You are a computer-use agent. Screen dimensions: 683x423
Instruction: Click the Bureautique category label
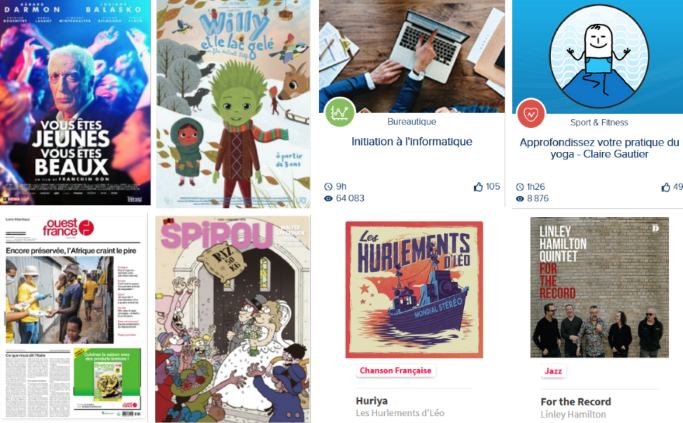coord(412,122)
